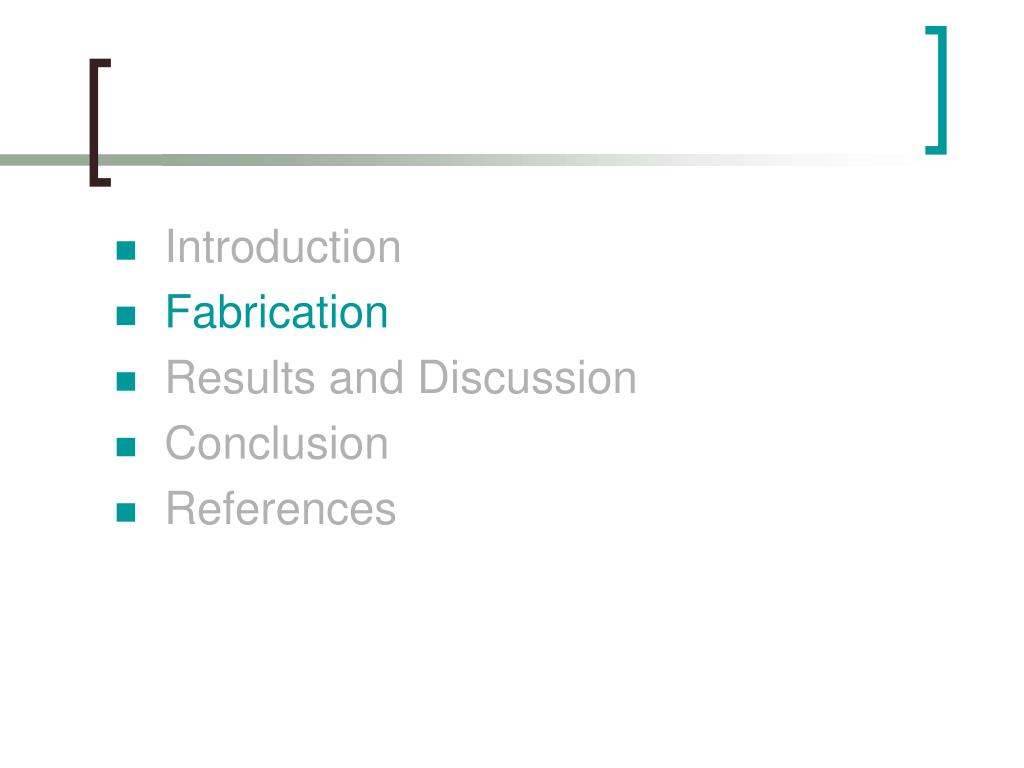The height and width of the screenshot is (768, 1024).
Task: Select the bullet marker beside References
Action: point(126,512)
